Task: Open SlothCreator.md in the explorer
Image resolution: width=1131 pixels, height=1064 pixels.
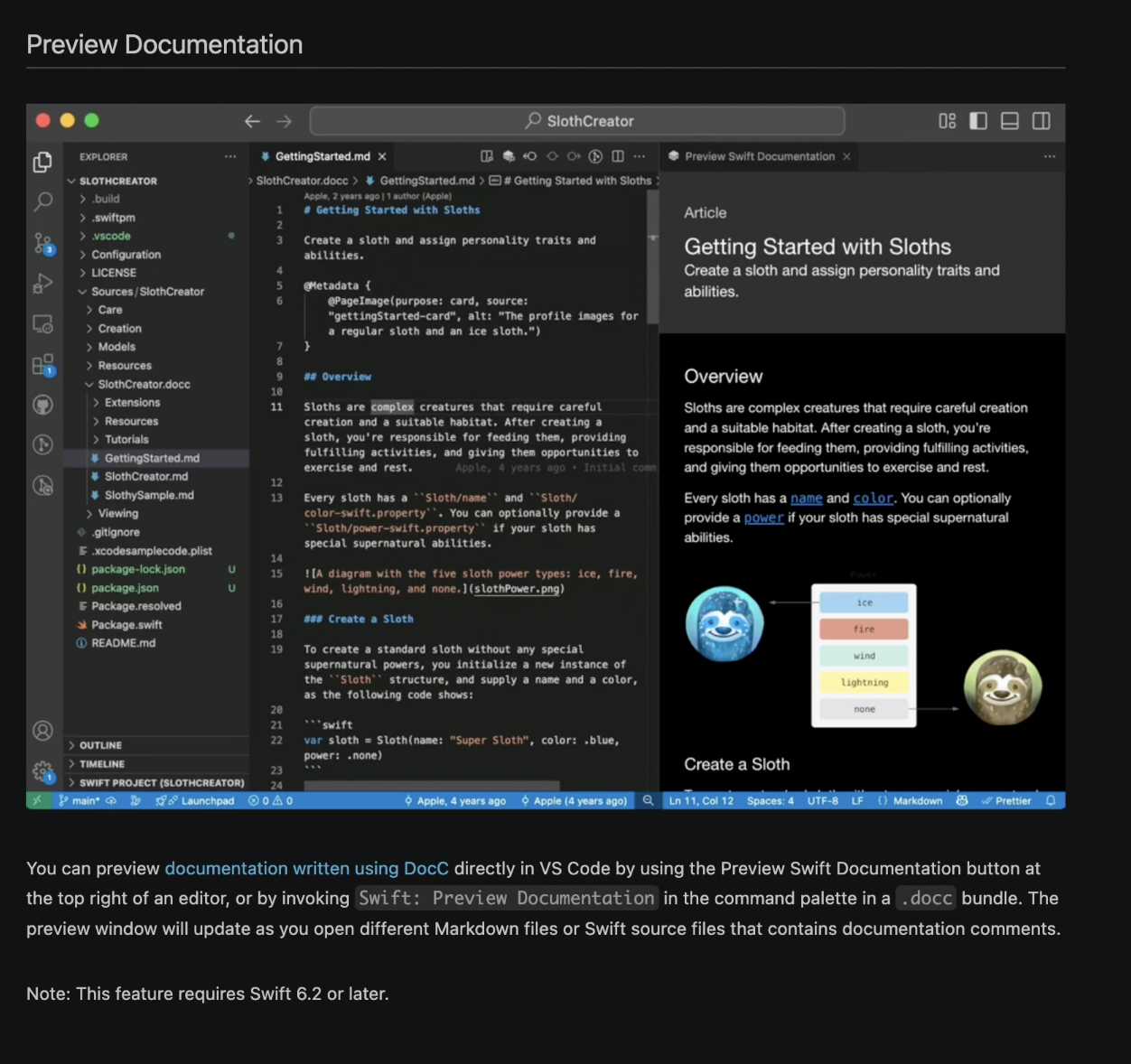Action: [x=155, y=477]
